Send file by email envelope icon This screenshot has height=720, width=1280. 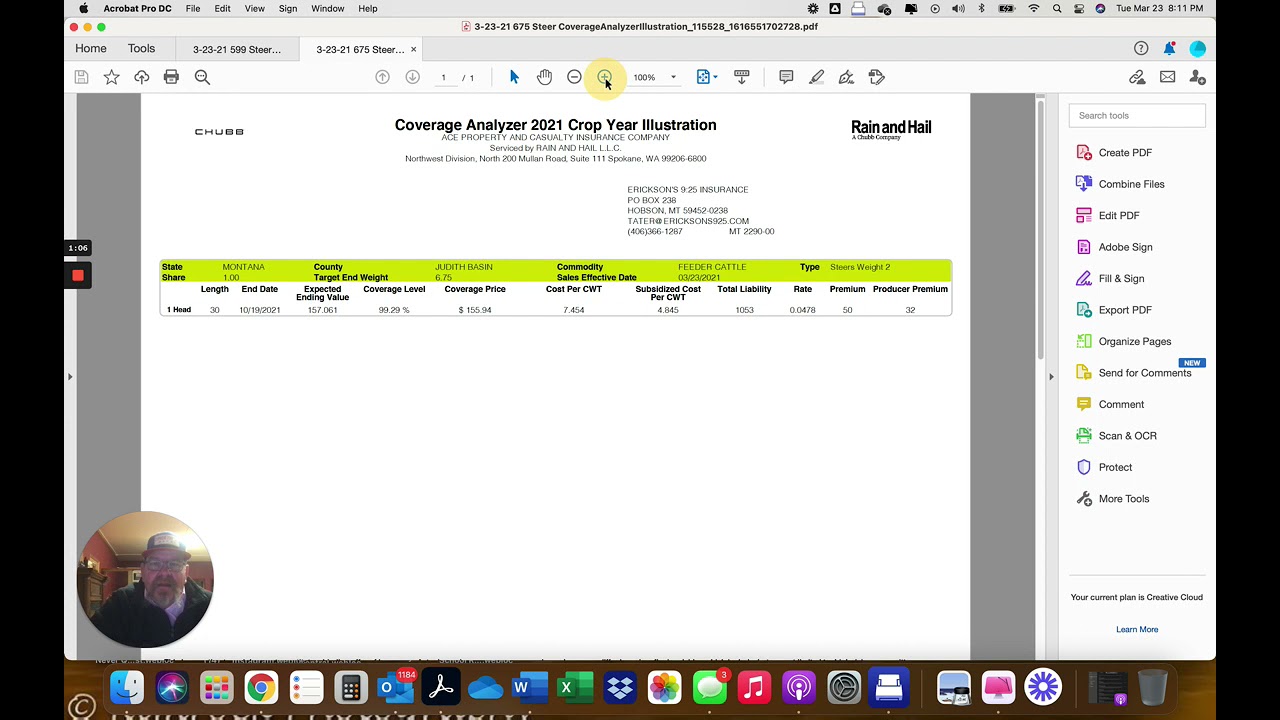[x=1167, y=77]
